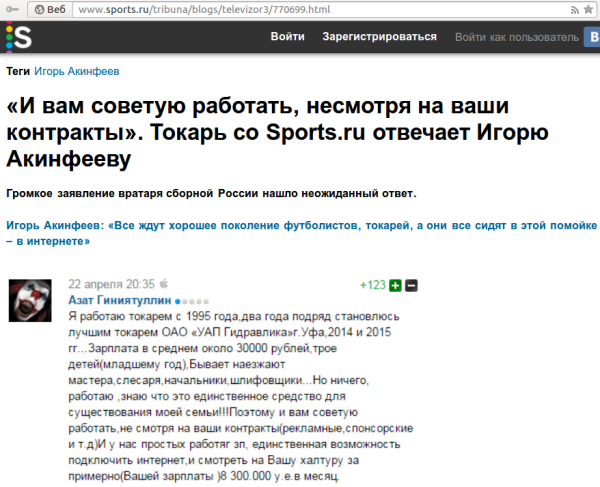The height and width of the screenshot is (487, 600).
Task: Click the headline «И вам советую работать…»
Action: pyautogui.click(x=277, y=132)
